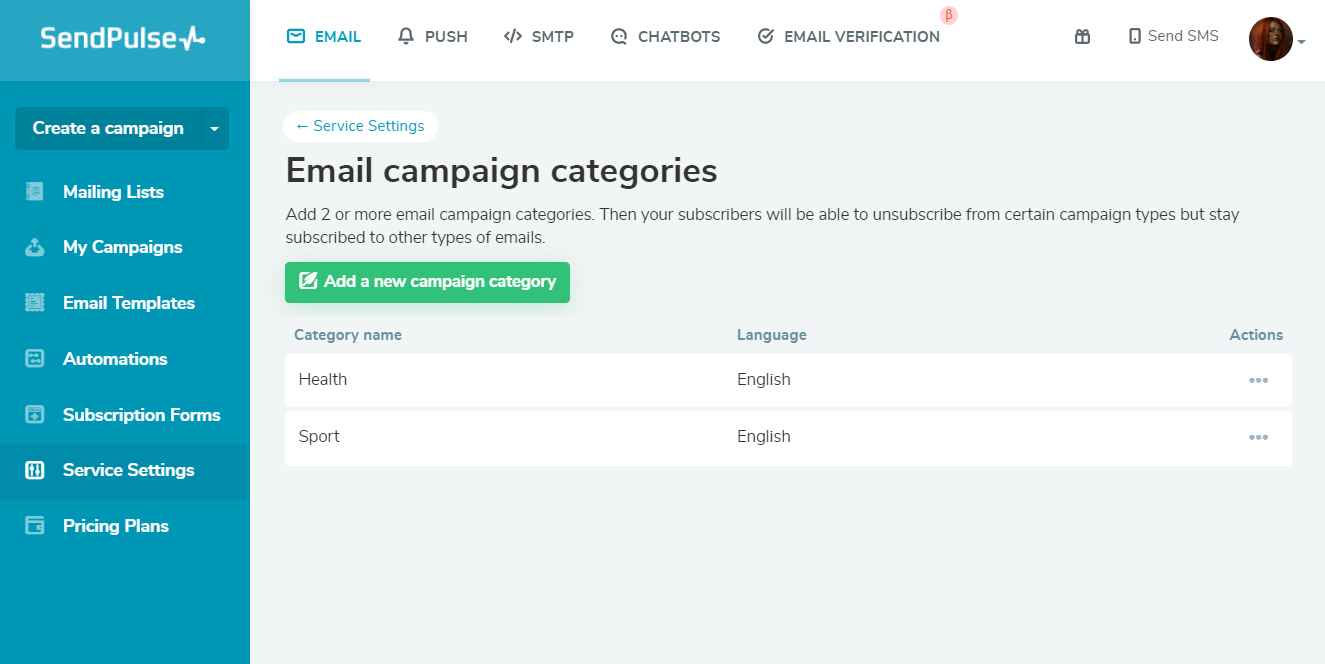1325x664 pixels.
Task: Switch to the SMTP tab
Action: 539,37
